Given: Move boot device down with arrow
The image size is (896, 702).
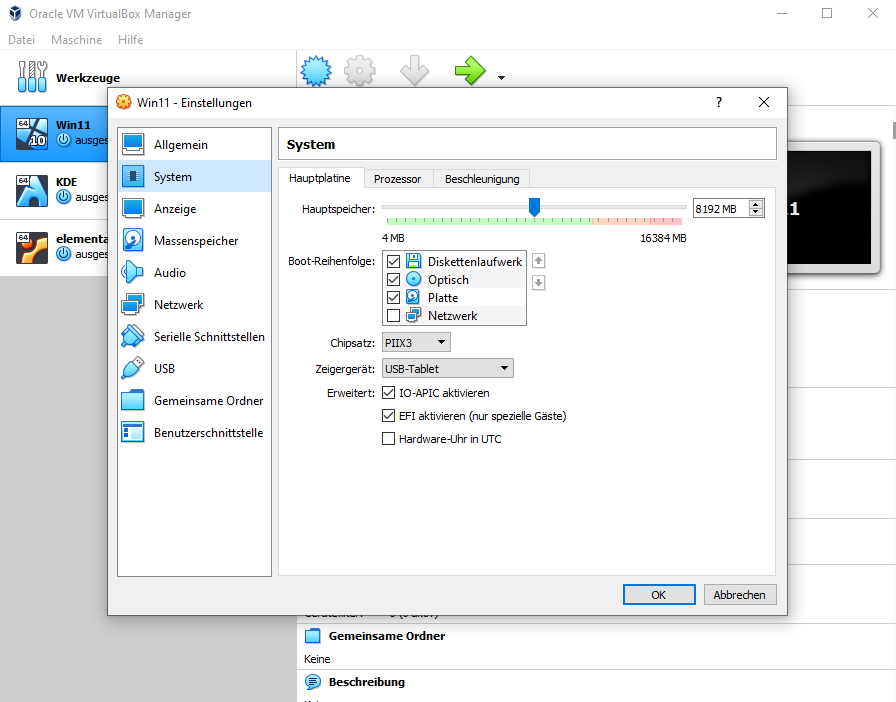Looking at the screenshot, I should pyautogui.click(x=538, y=282).
